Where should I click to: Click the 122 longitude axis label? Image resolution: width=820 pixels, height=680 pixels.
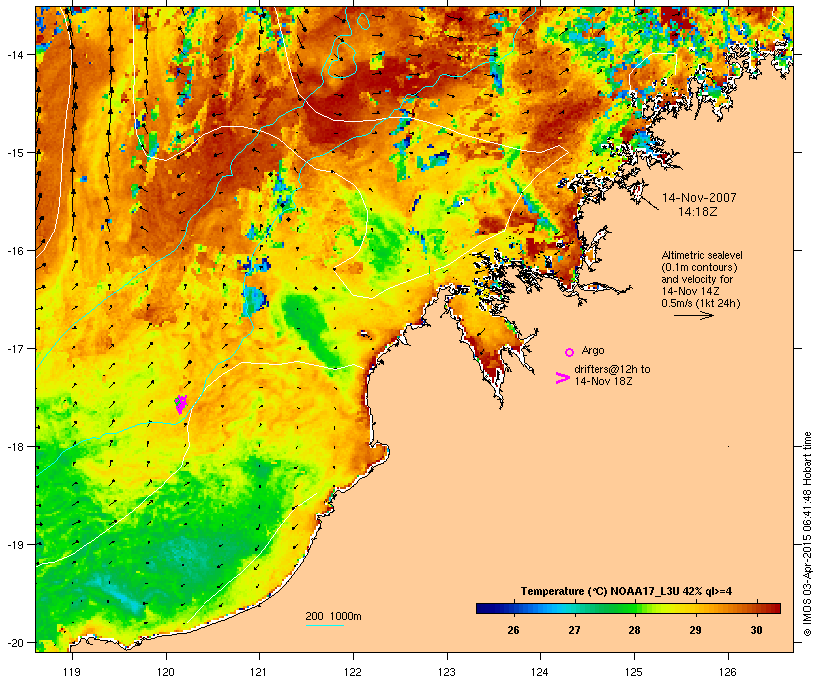(353, 672)
